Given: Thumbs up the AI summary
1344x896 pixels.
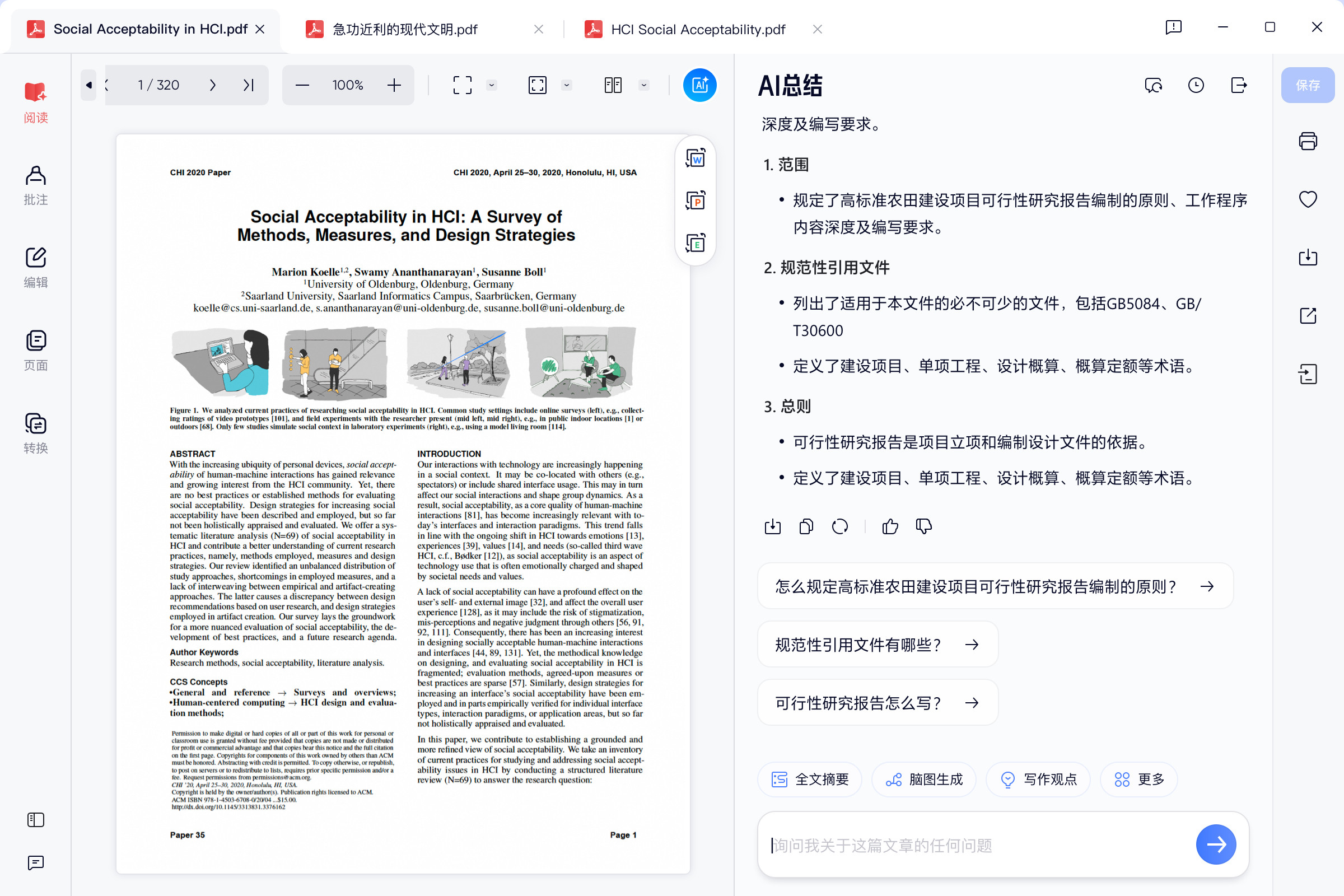Looking at the screenshot, I should pyautogui.click(x=890, y=526).
